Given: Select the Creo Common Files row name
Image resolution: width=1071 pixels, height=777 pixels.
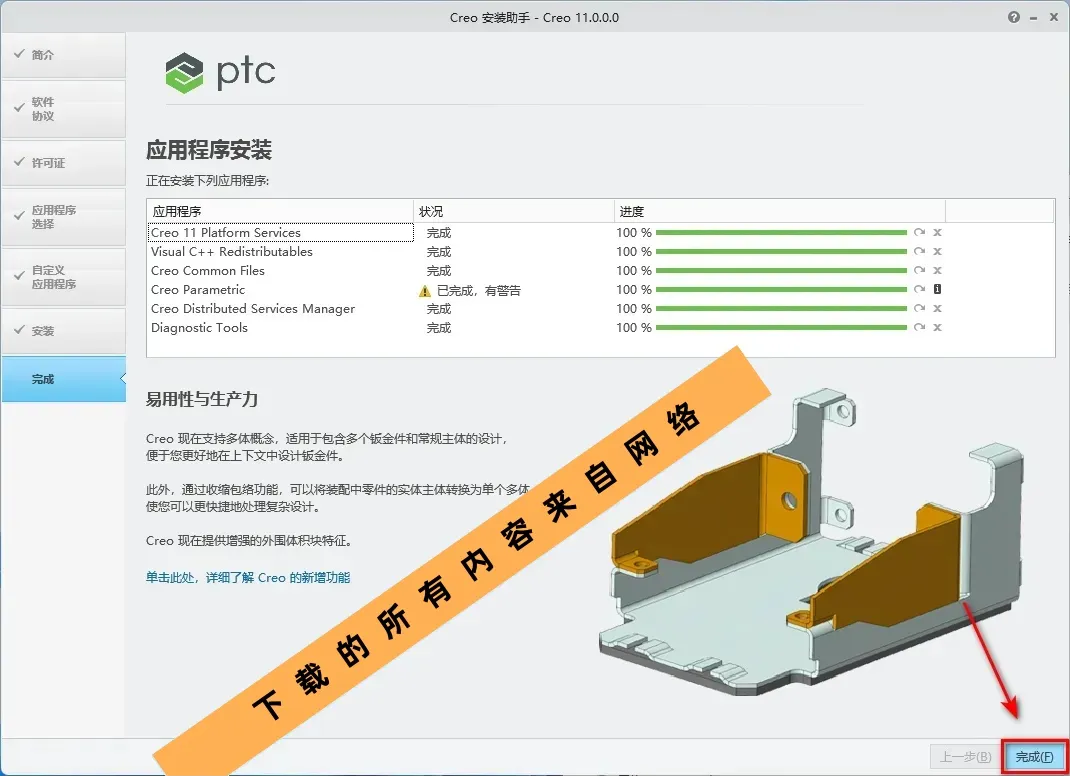Looking at the screenshot, I should click(208, 271).
